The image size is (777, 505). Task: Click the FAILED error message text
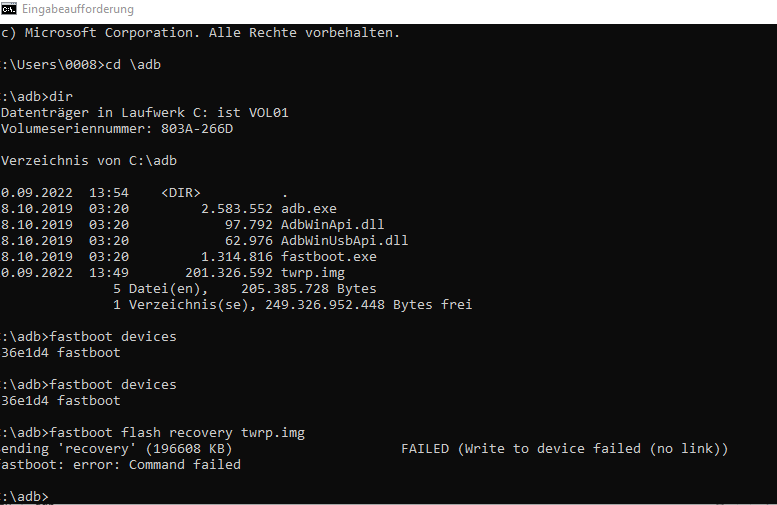[x=564, y=449]
